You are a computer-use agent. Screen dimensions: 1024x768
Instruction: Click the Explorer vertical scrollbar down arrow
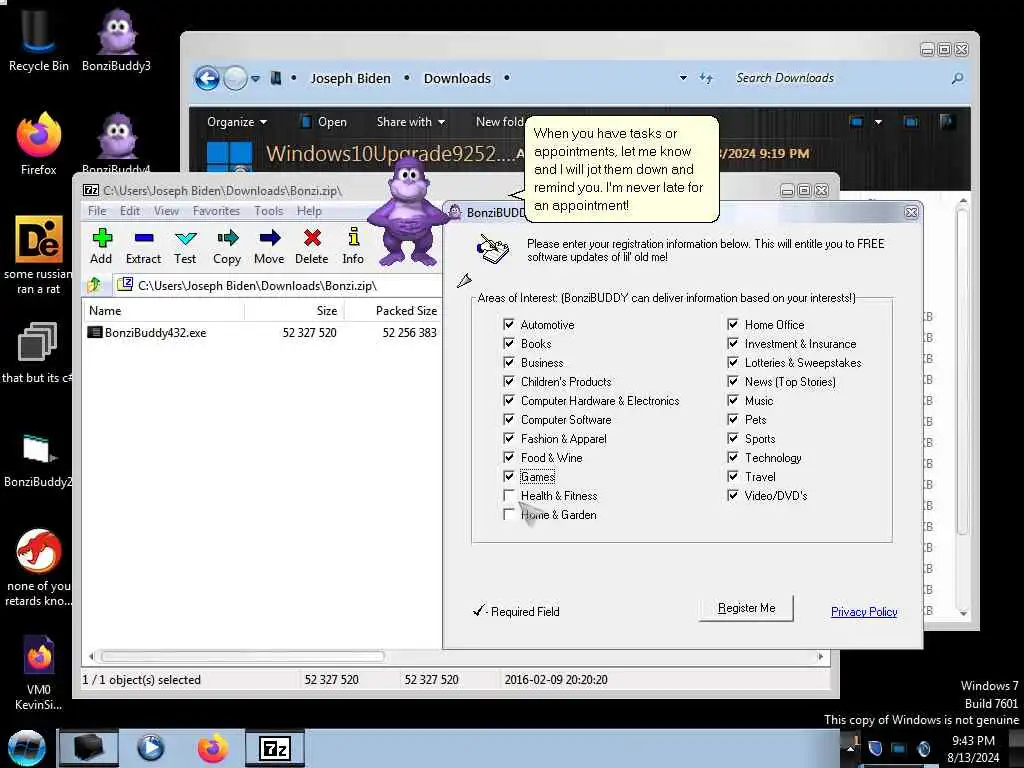[x=963, y=613]
